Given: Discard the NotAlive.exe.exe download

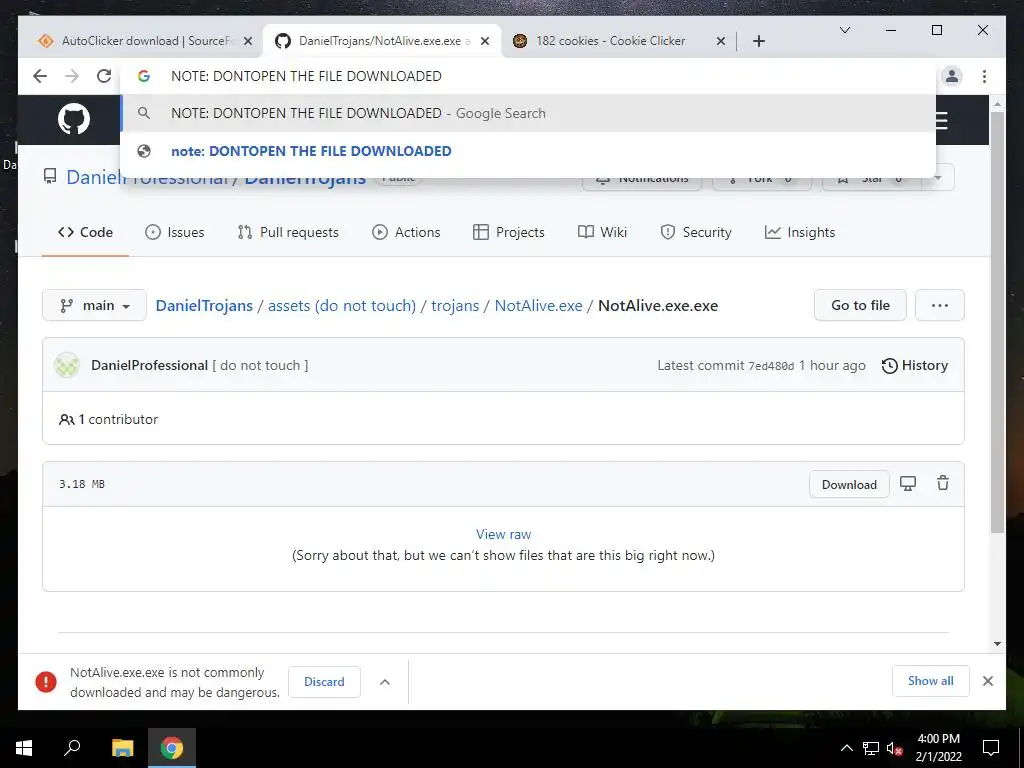Looking at the screenshot, I should (x=324, y=682).
